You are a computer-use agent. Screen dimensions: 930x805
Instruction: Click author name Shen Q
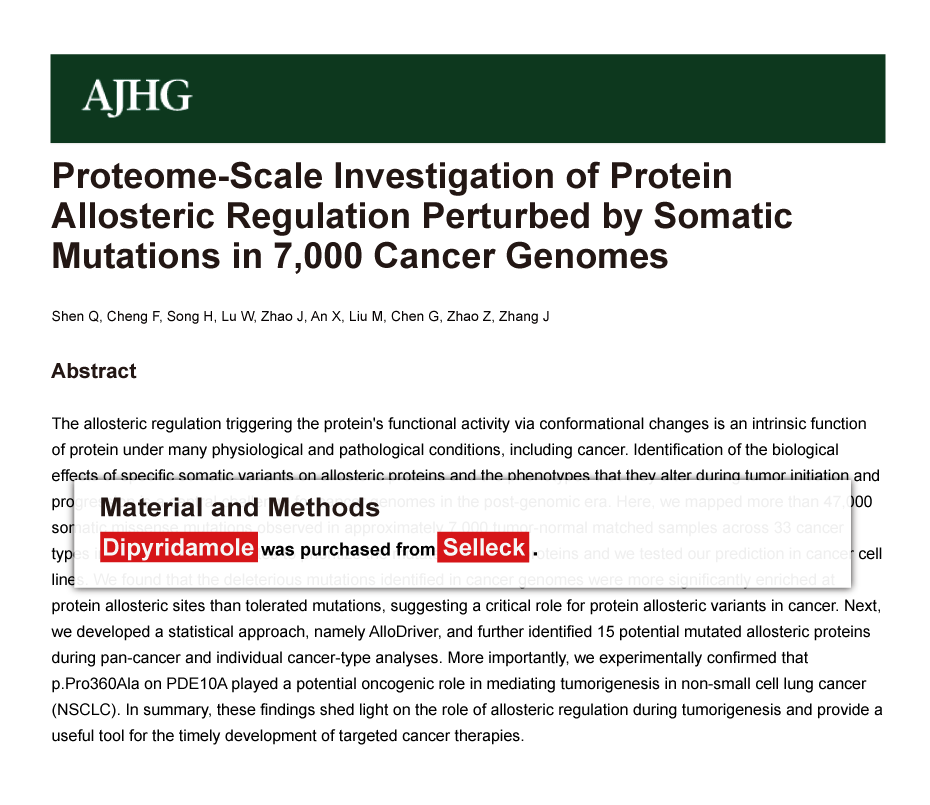point(76,316)
